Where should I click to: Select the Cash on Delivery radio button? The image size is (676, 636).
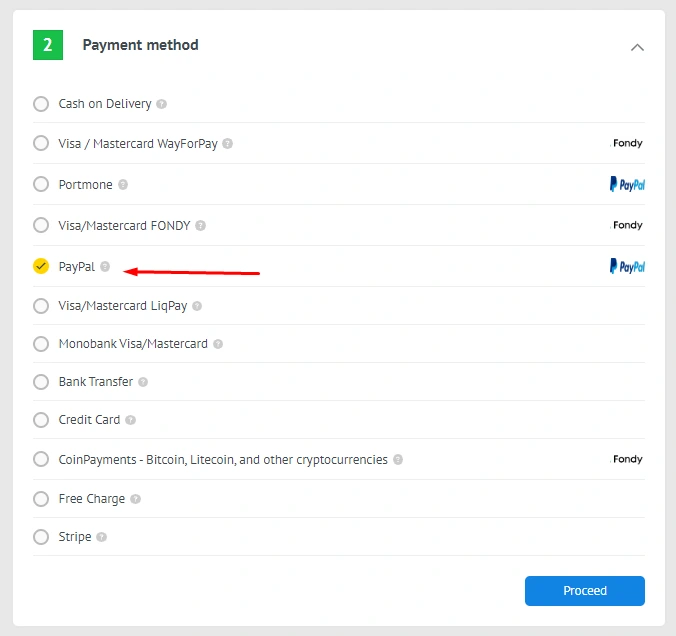41,104
